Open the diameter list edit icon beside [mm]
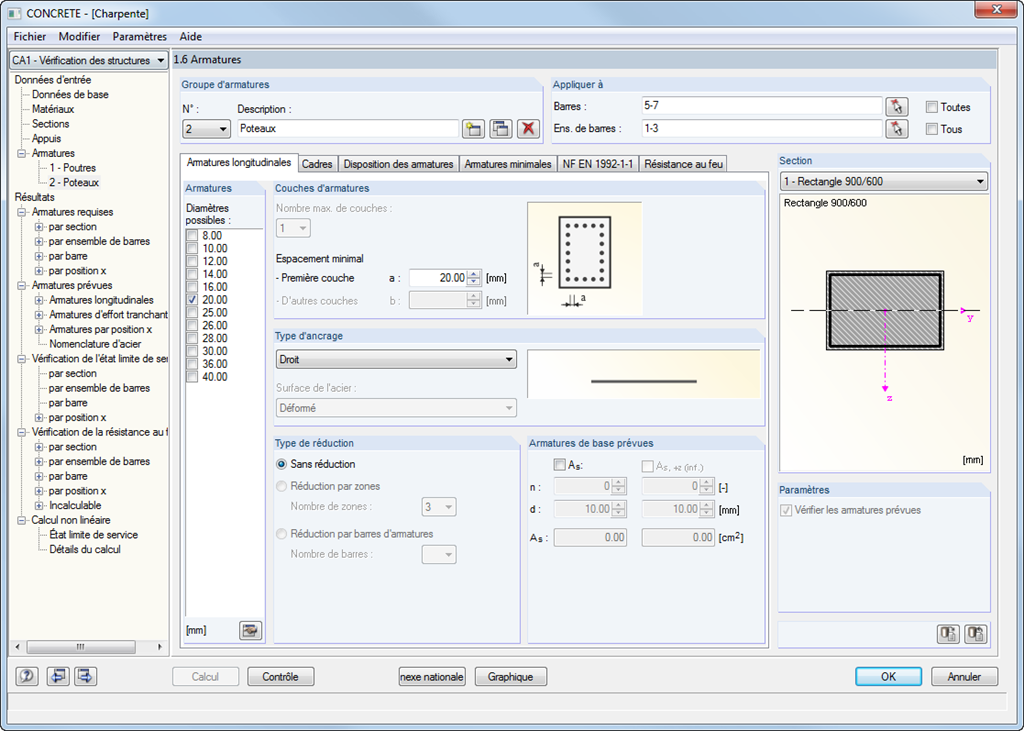 click(x=250, y=630)
